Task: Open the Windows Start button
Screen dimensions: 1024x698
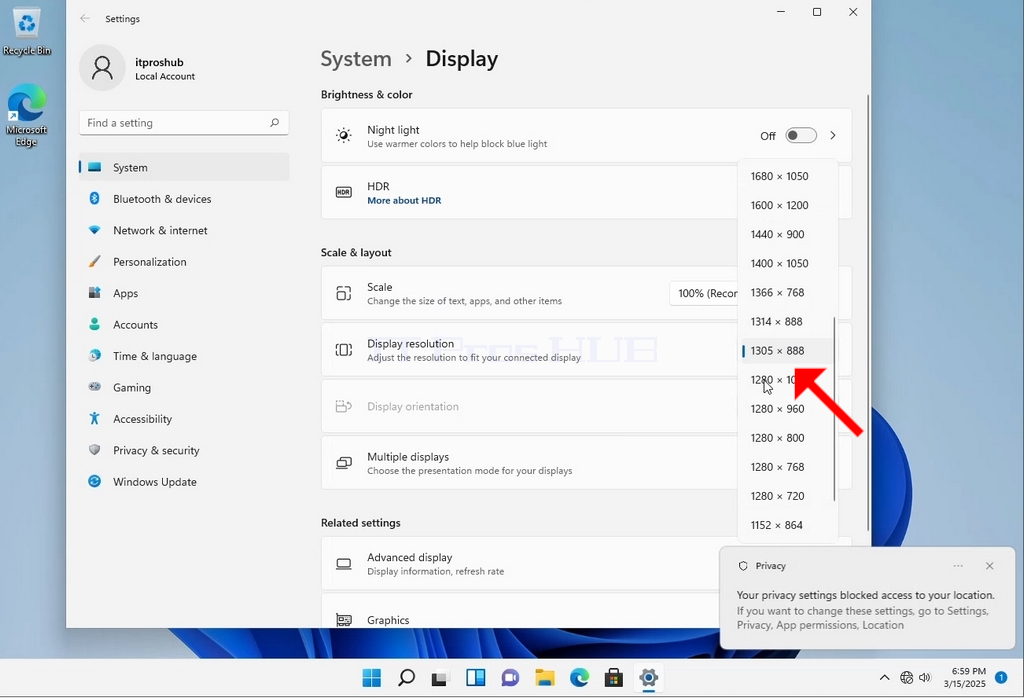Action: point(372,678)
